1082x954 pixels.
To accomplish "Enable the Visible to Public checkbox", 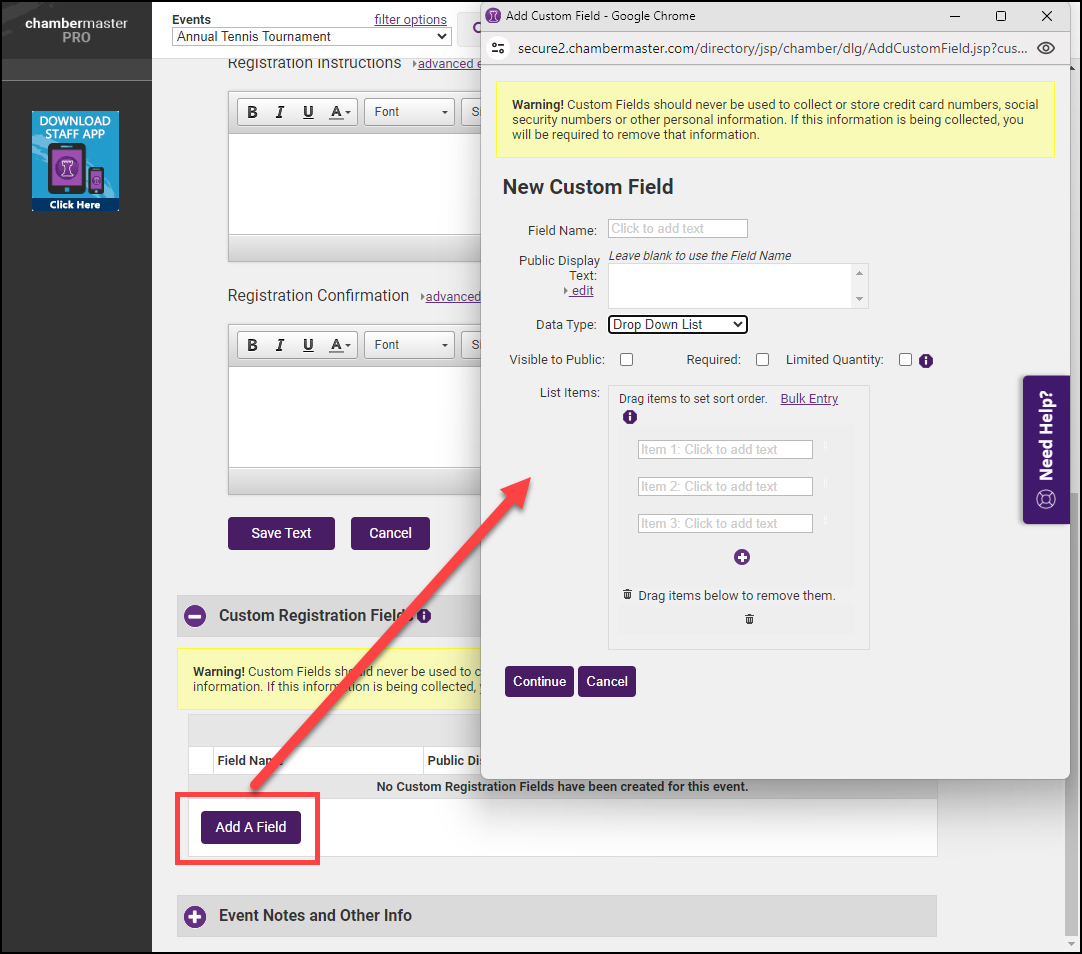I will [627, 360].
